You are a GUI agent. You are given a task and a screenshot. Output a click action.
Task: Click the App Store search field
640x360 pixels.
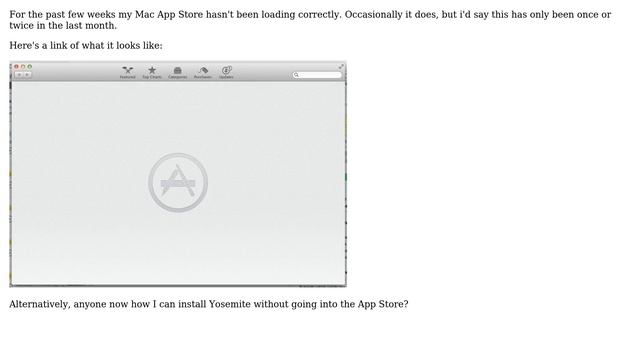pyautogui.click(x=317, y=75)
